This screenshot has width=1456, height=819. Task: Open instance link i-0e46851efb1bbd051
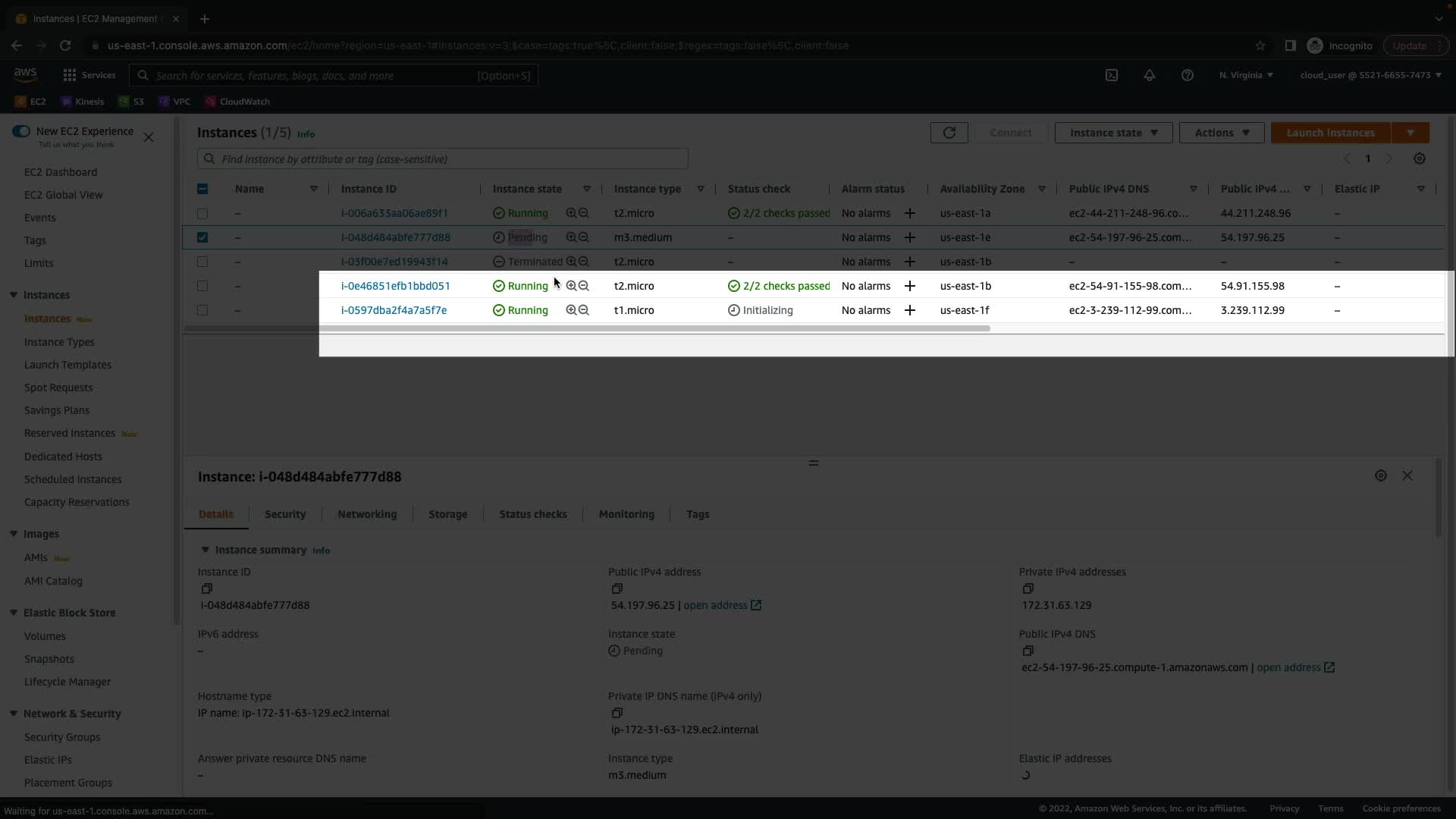click(395, 286)
